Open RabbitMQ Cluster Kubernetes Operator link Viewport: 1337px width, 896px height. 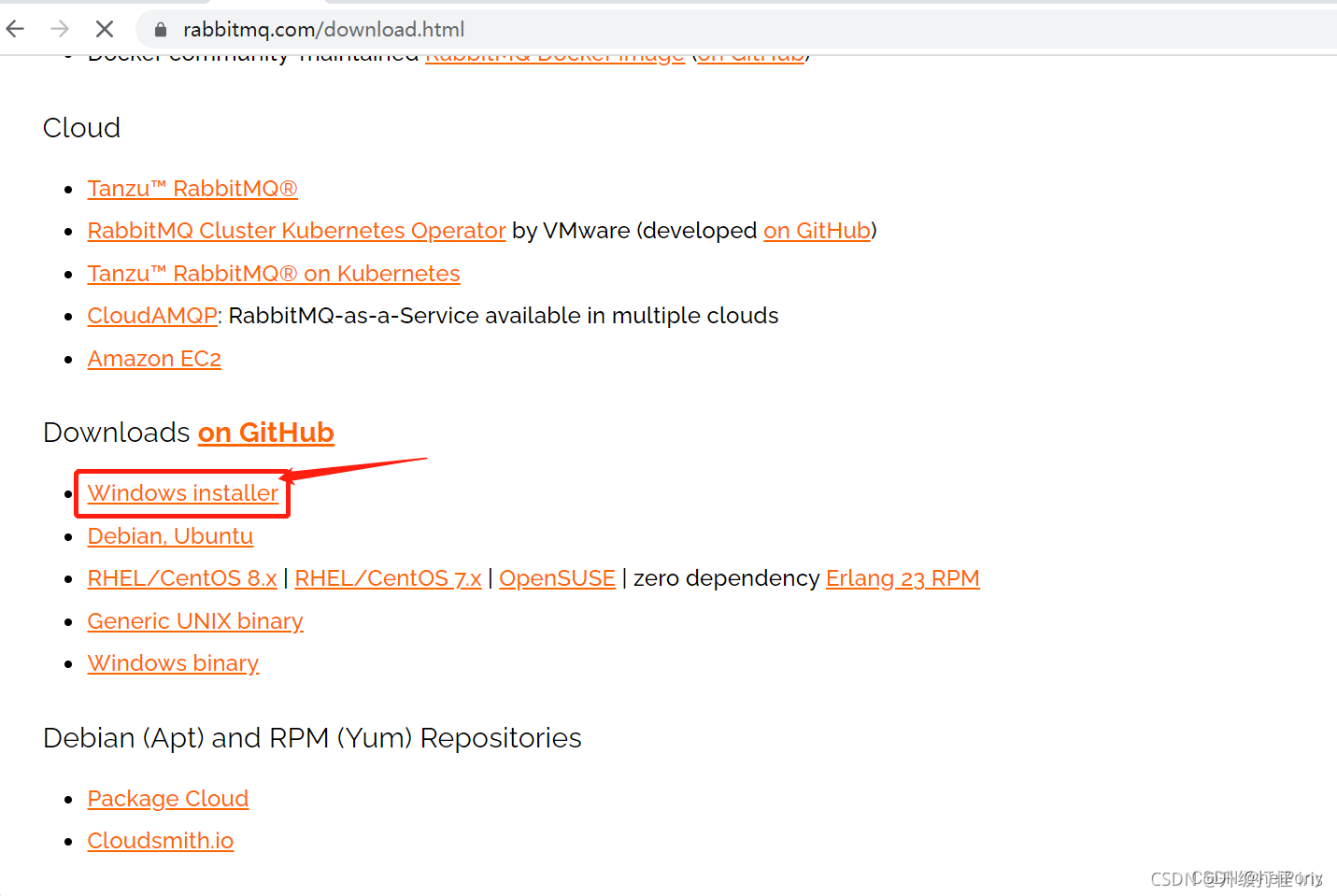coord(296,231)
